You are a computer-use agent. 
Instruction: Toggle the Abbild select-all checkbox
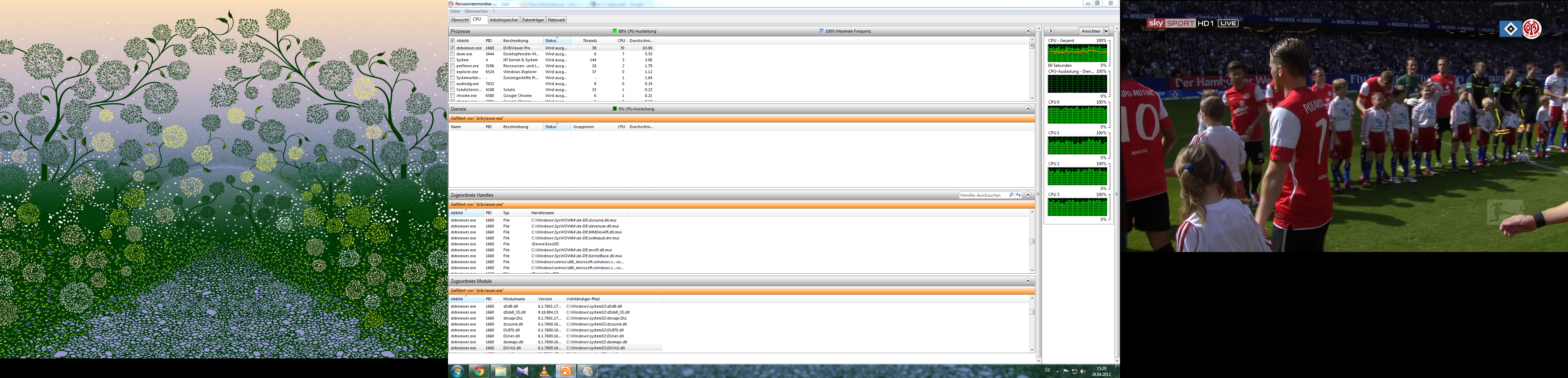click(452, 41)
